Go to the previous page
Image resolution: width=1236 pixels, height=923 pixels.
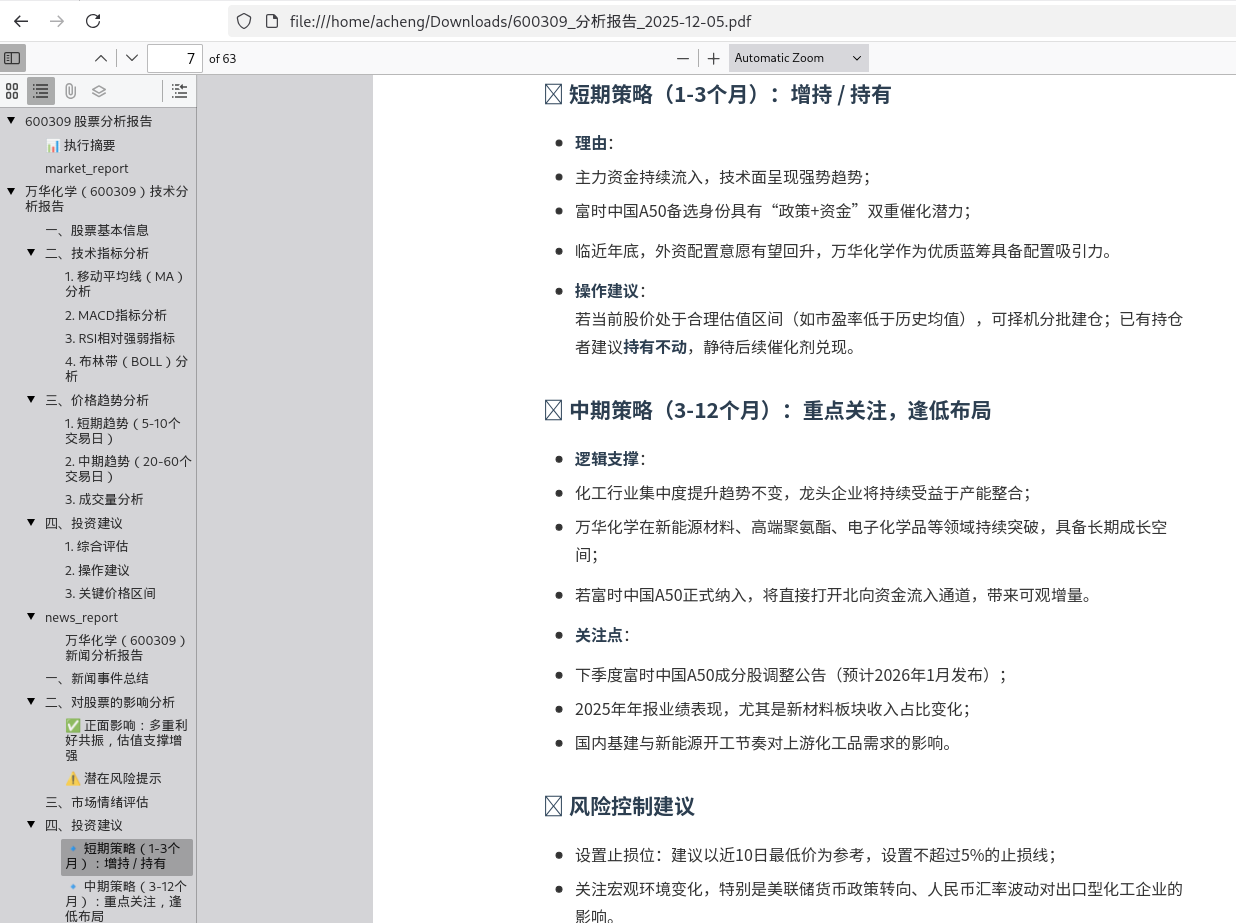101,58
